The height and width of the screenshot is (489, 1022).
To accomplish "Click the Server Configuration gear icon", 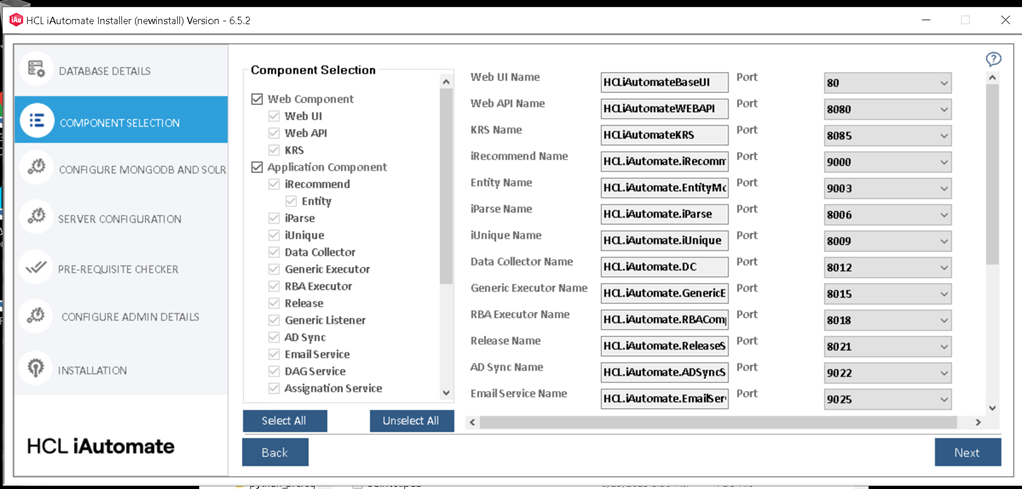I will 36,217.
